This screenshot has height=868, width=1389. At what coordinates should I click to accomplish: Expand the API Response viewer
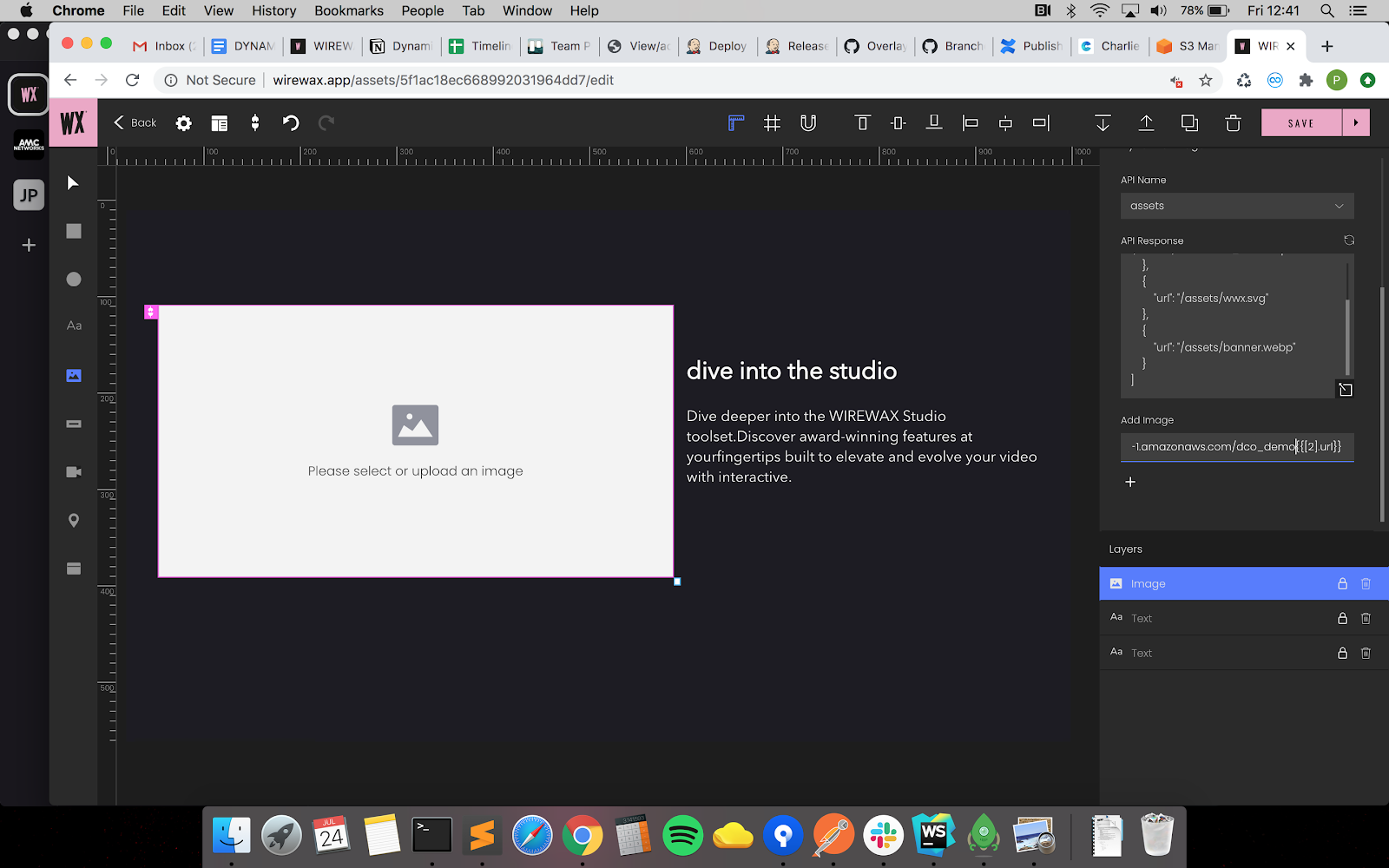tap(1345, 390)
